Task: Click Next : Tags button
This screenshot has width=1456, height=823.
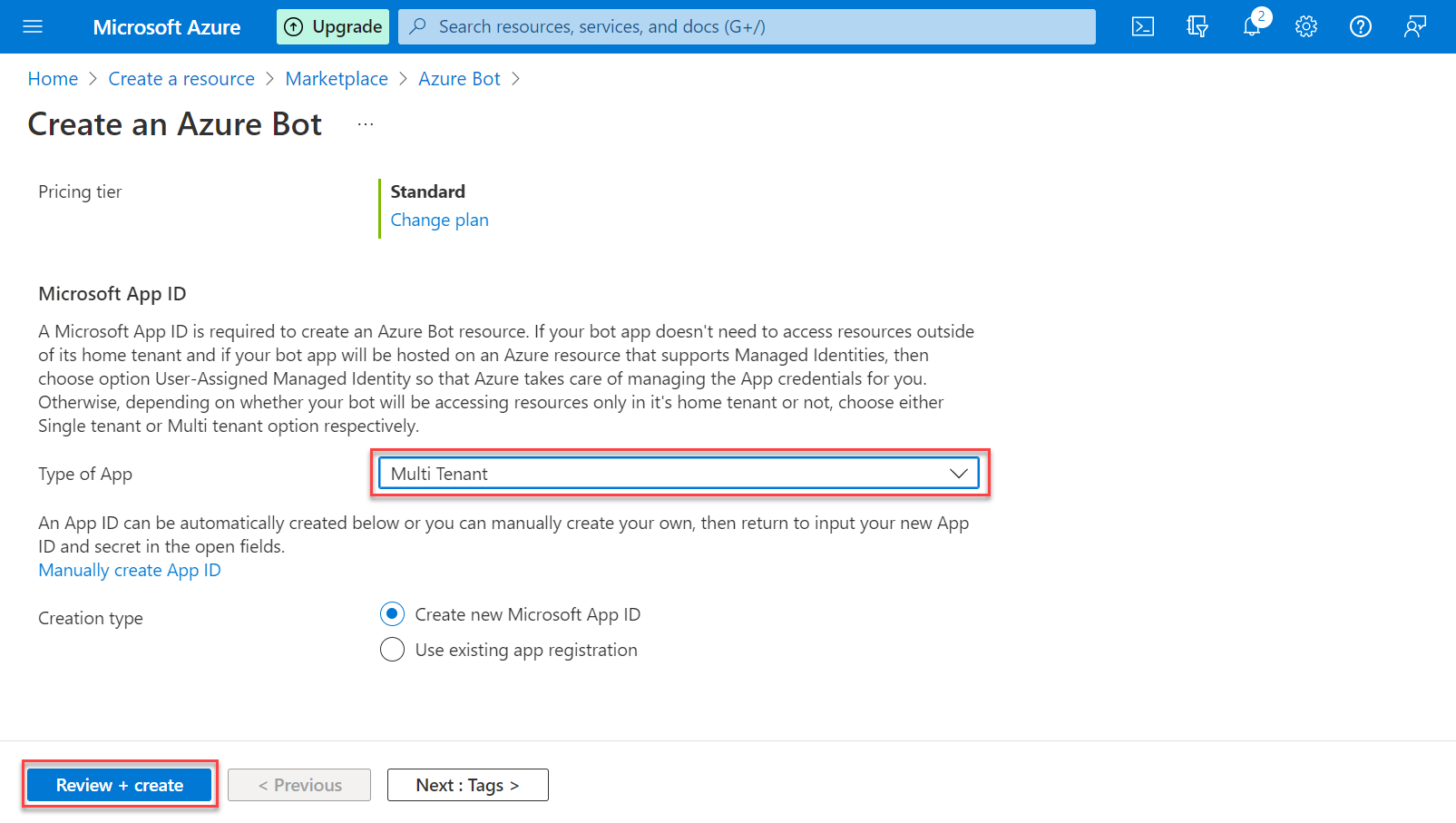Action: pos(468,785)
